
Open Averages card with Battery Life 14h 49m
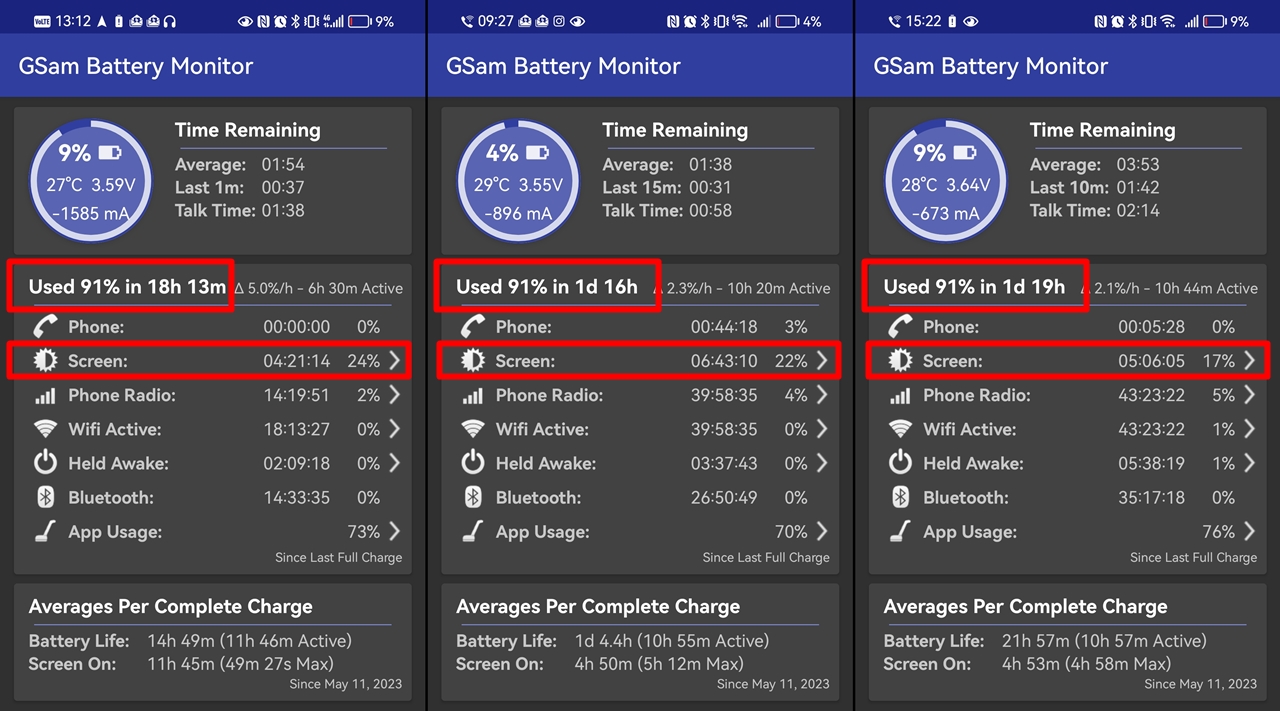point(212,640)
